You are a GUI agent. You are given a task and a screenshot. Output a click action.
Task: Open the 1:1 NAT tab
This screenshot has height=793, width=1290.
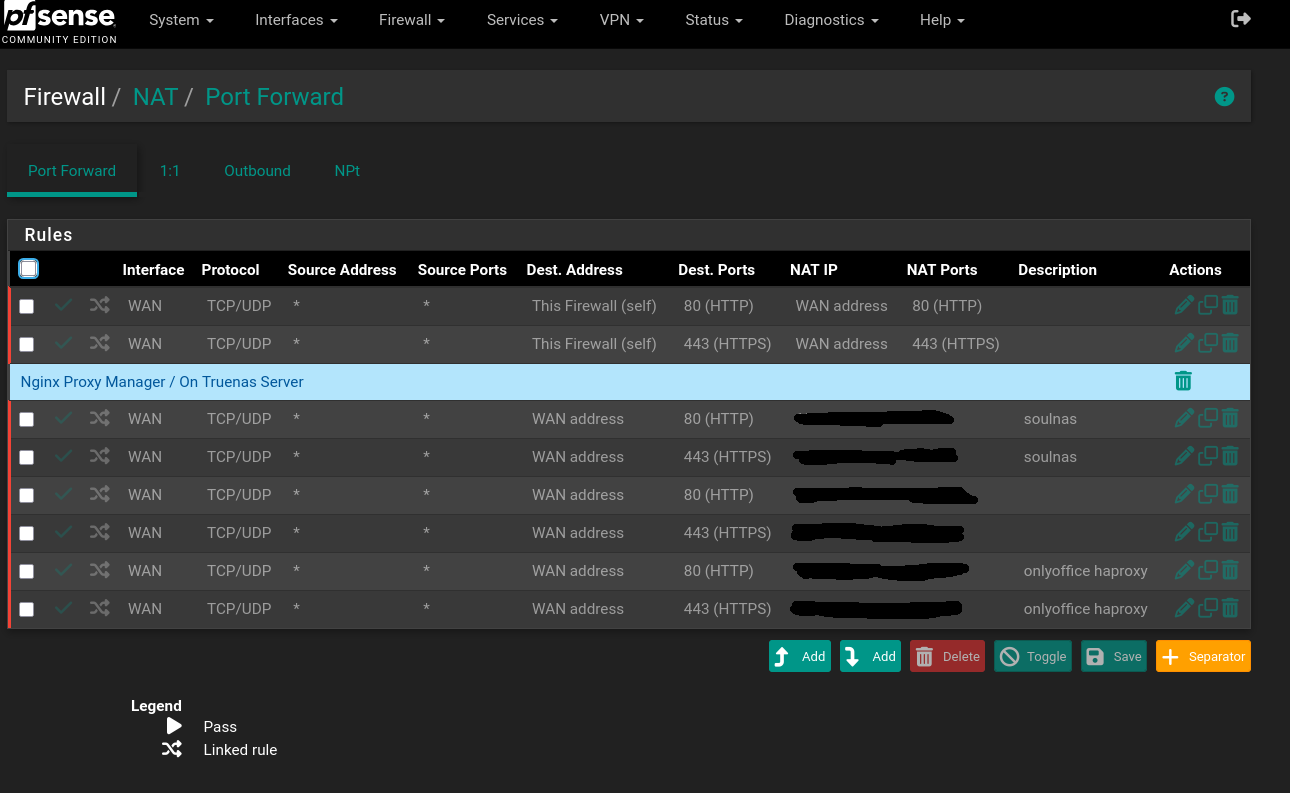(x=170, y=171)
